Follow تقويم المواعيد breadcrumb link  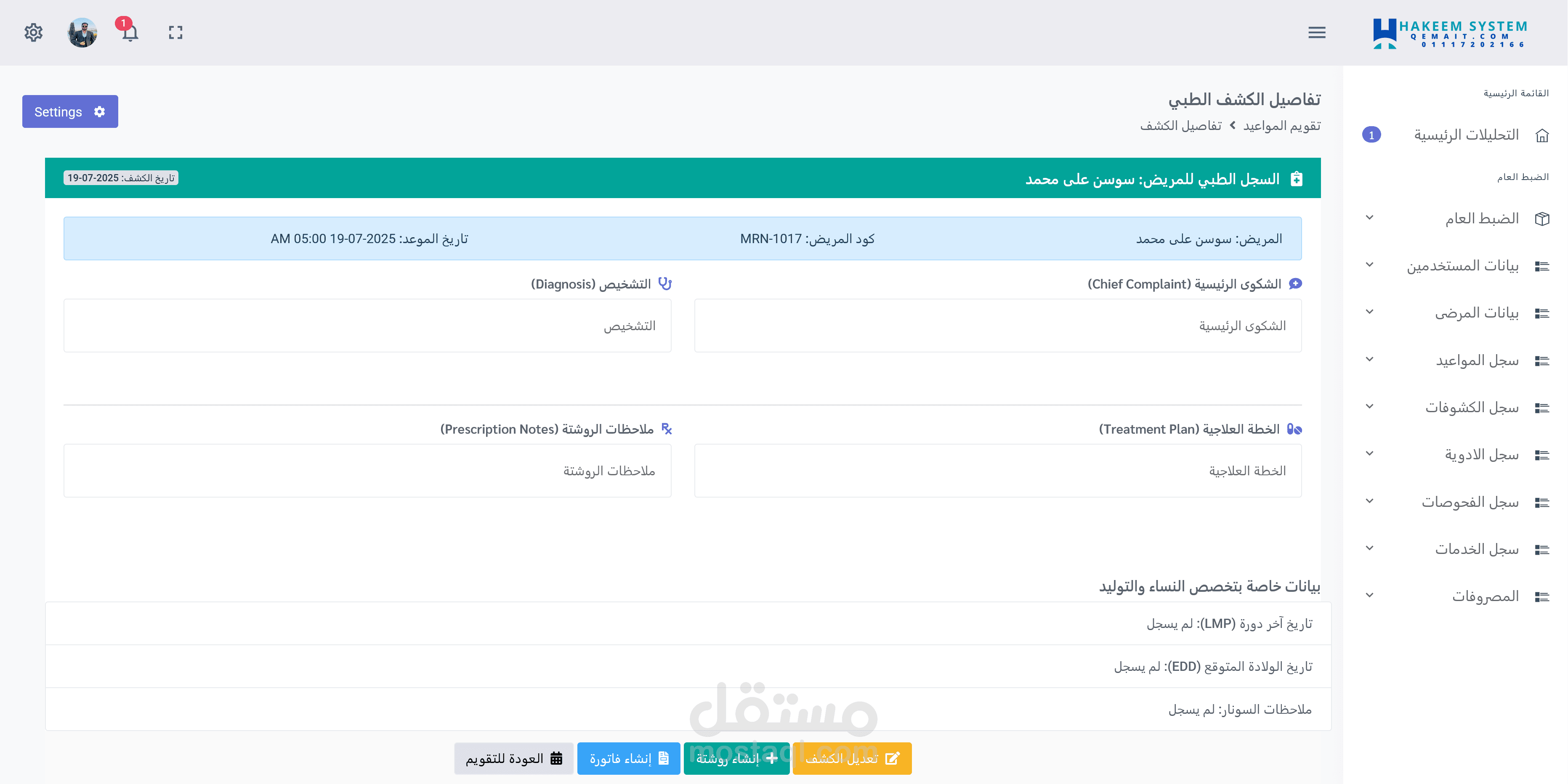pos(1281,126)
